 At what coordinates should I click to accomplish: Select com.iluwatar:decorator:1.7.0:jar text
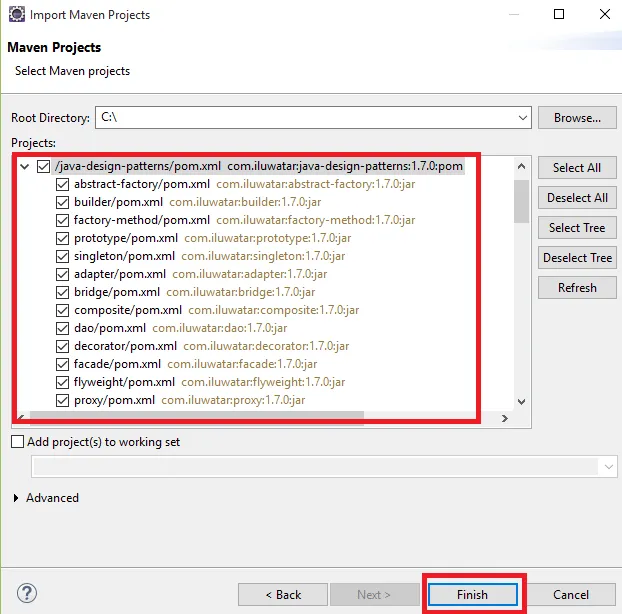(x=266, y=346)
